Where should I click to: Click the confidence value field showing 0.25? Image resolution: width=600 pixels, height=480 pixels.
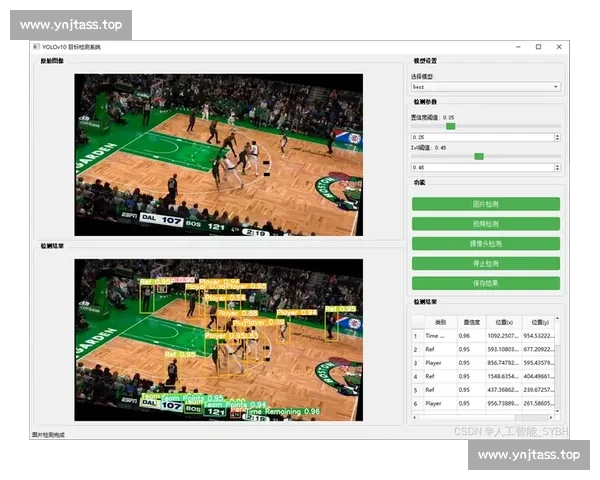pyautogui.click(x=480, y=137)
